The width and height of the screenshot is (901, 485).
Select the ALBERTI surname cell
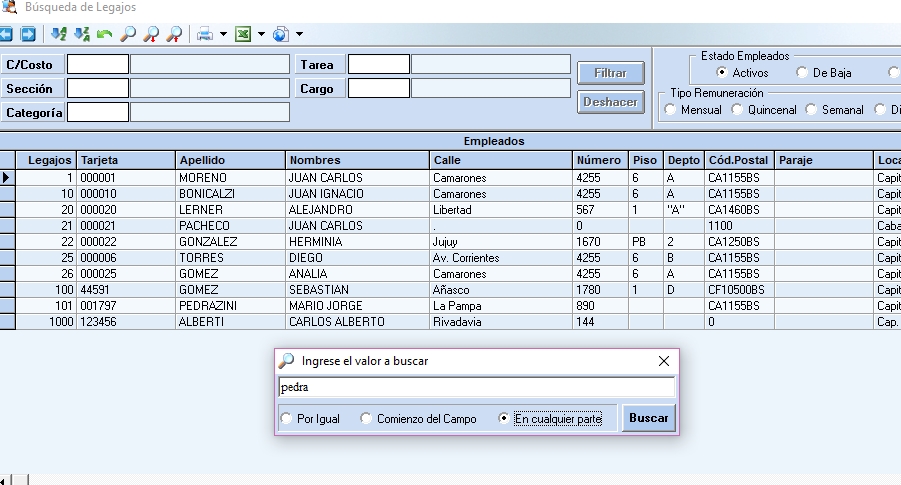[x=230, y=322]
